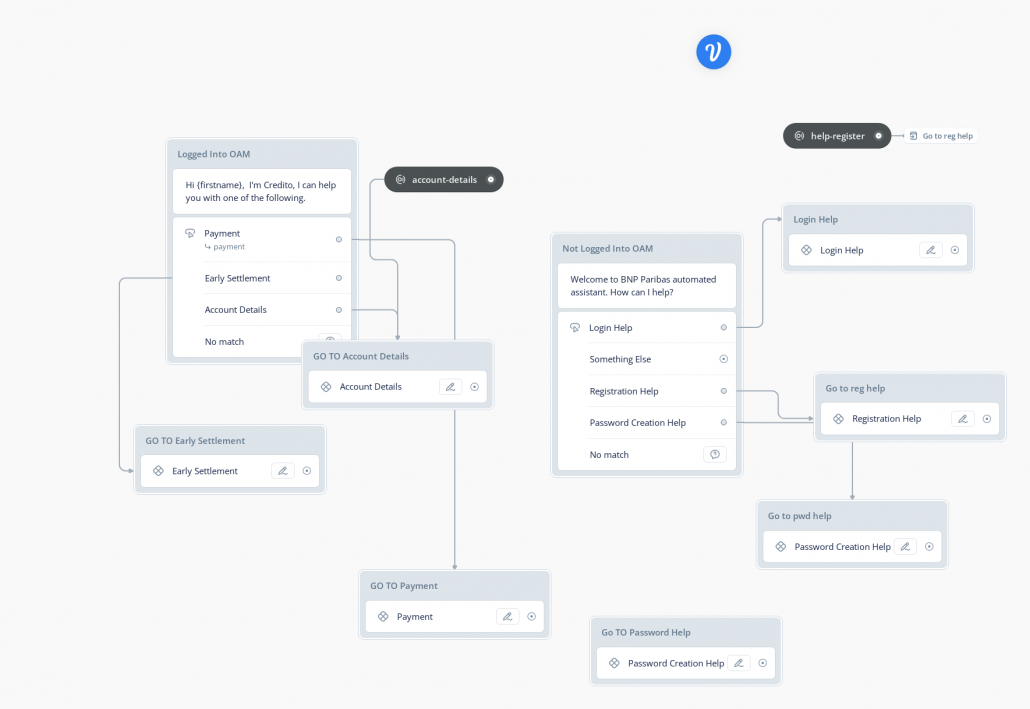
Task: Click flow icon beside Password Creation Help in Go to pwd help
Action: pos(780,547)
